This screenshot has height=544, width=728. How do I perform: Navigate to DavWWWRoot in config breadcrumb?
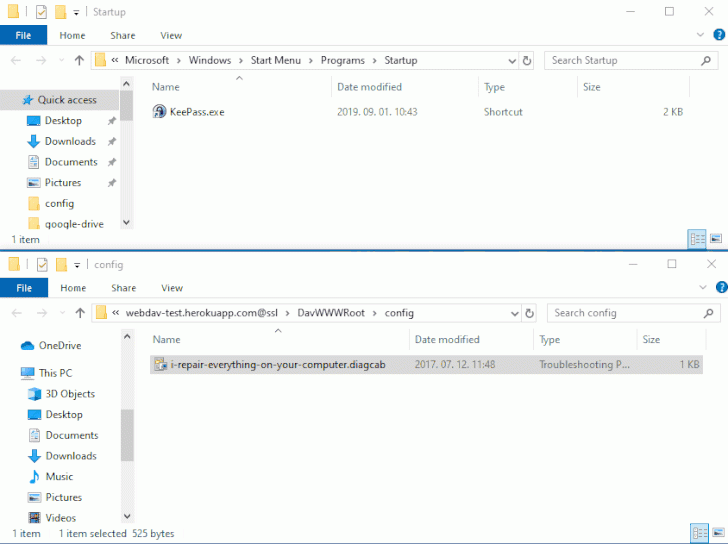[x=331, y=313]
